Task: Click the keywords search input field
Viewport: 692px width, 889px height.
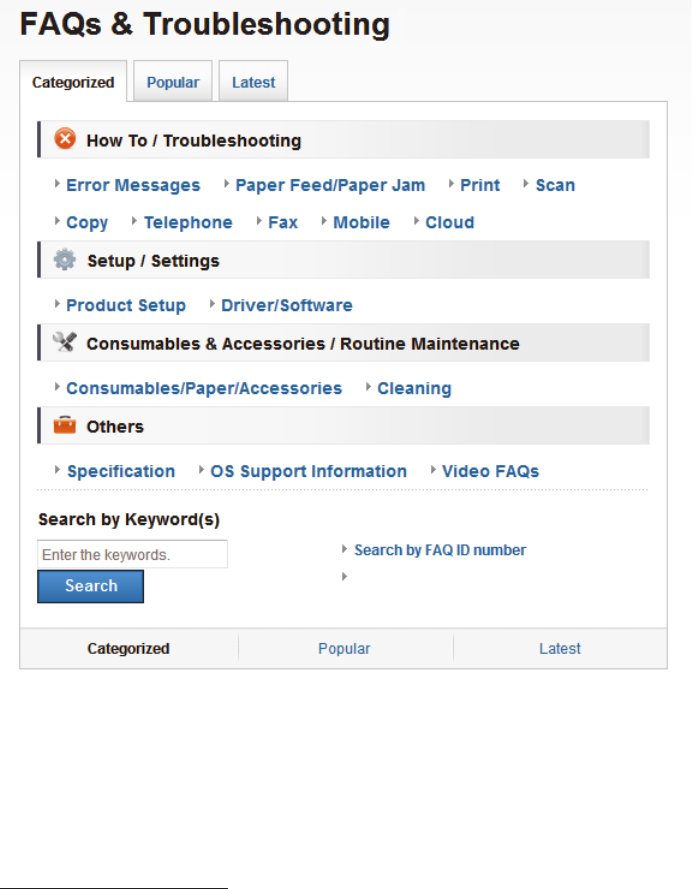Action: click(x=132, y=554)
